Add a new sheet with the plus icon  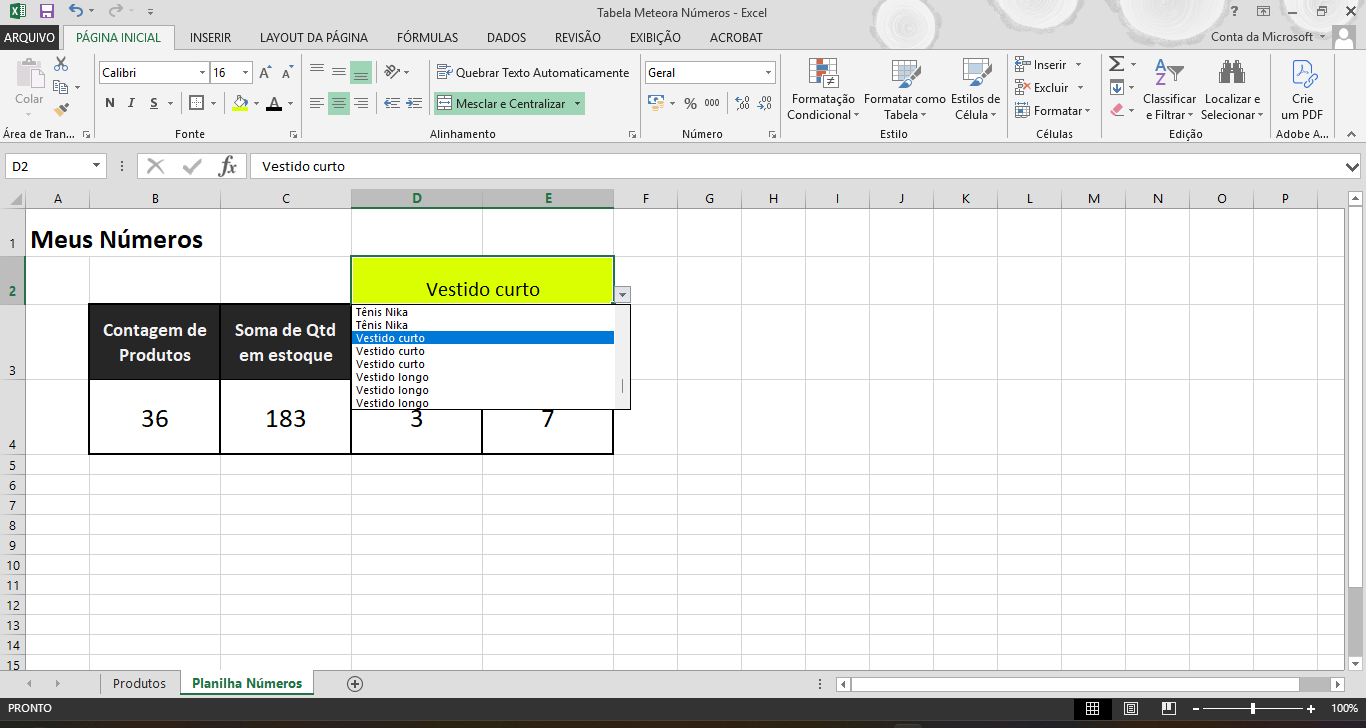[354, 684]
